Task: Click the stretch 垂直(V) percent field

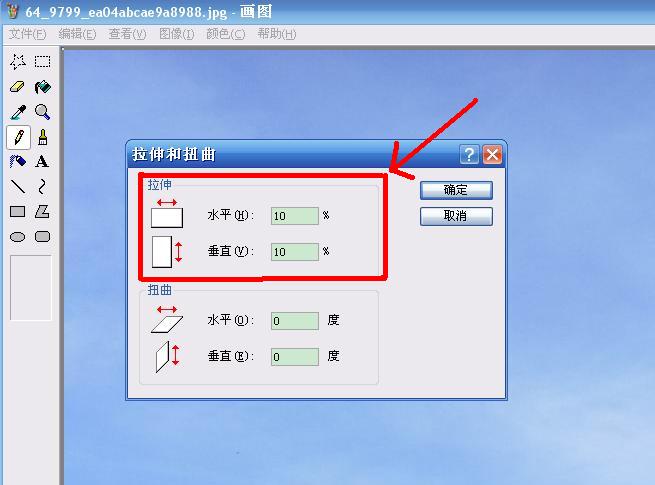Action: (x=294, y=252)
